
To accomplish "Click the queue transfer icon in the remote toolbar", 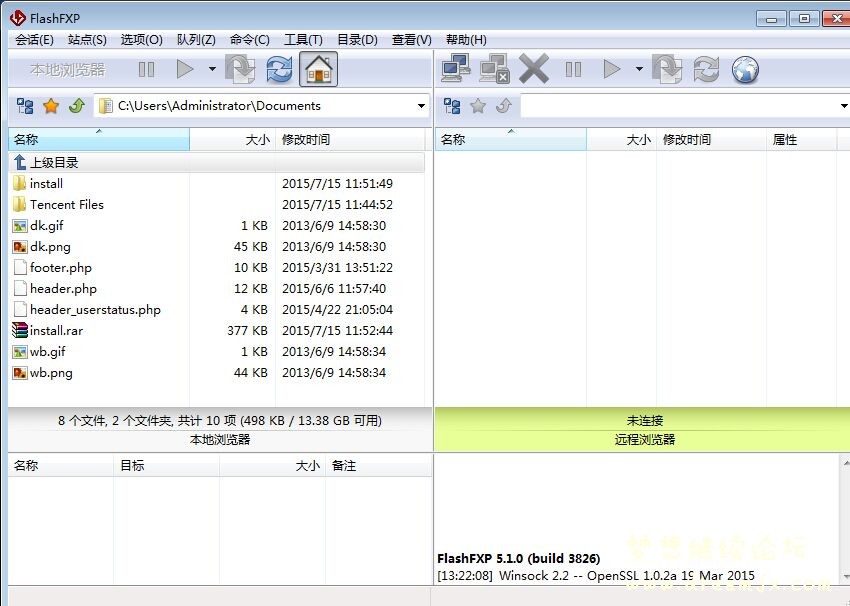I will click(x=667, y=69).
